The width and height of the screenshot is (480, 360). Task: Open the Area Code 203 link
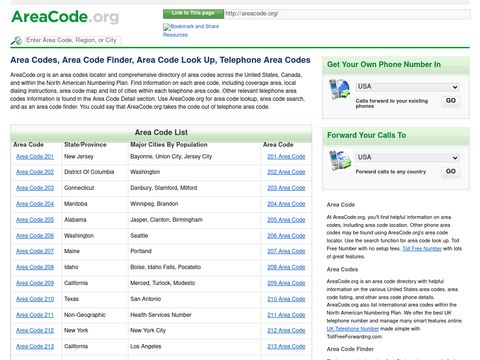click(35, 188)
